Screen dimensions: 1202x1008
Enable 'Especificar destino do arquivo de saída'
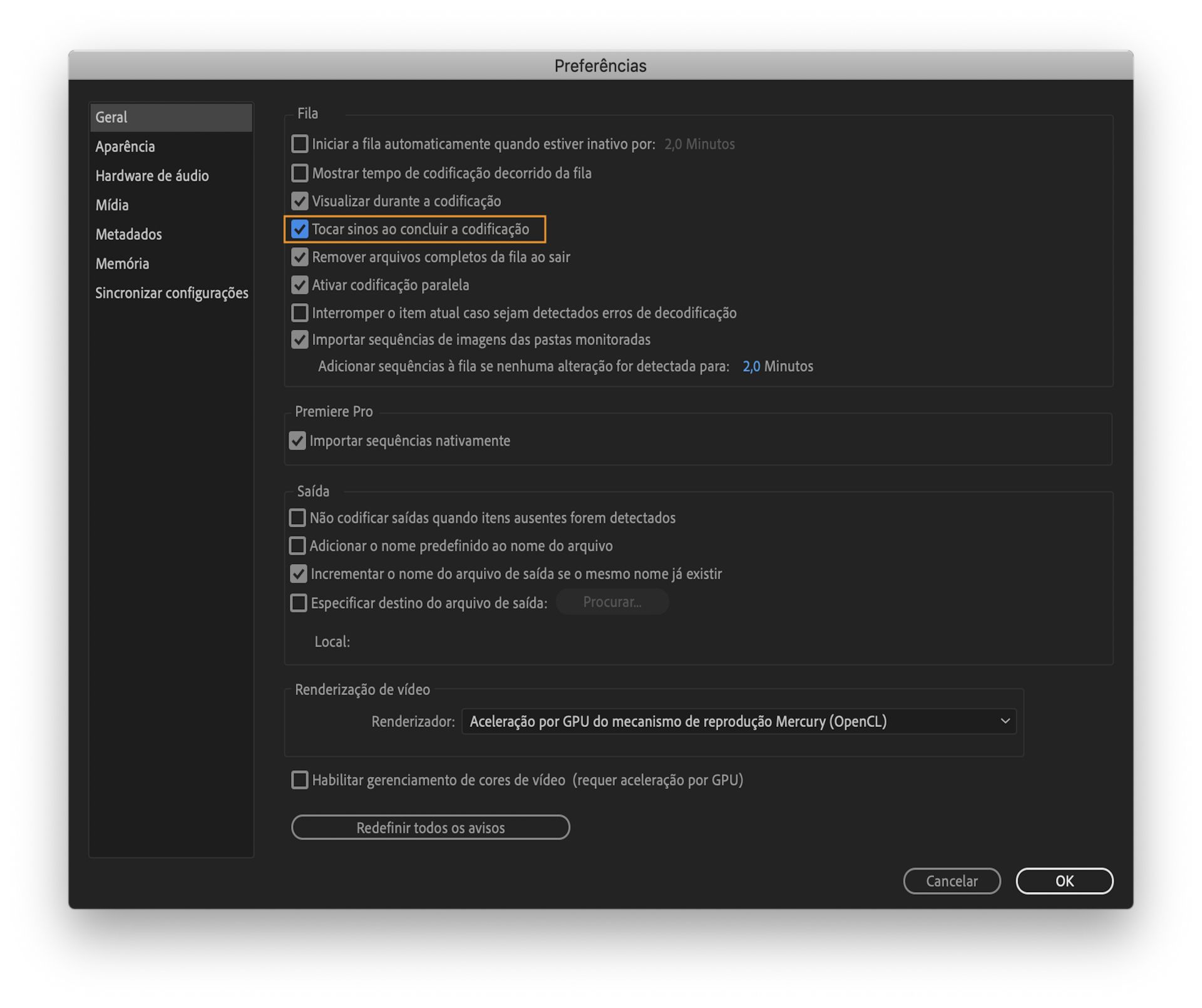299,603
